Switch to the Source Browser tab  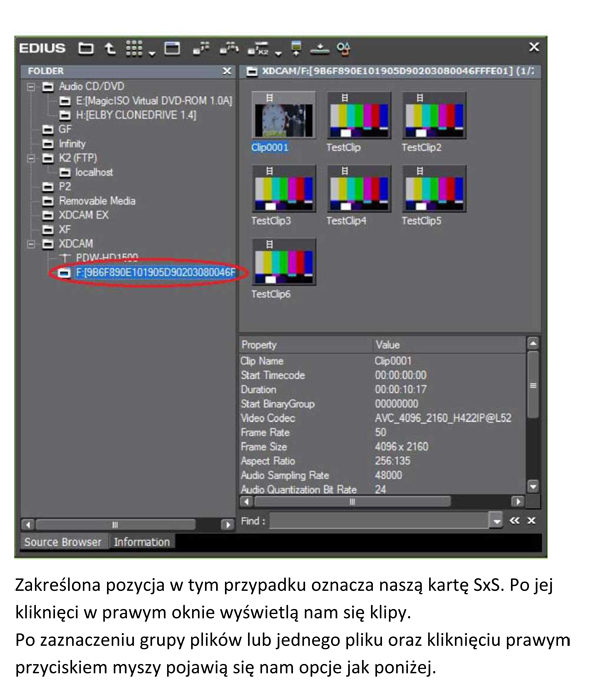point(63,542)
